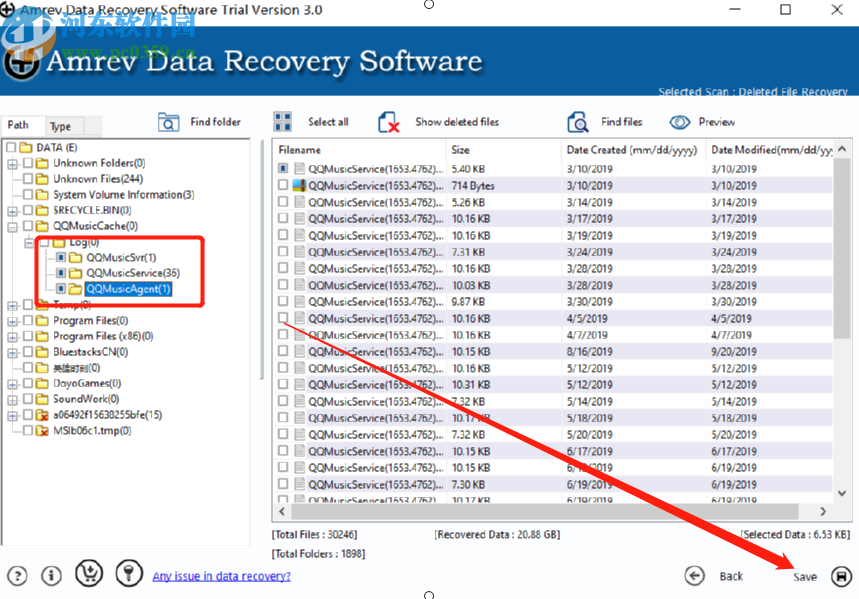Click the Preview label
Viewport: 859px width, 599px height.
(717, 122)
